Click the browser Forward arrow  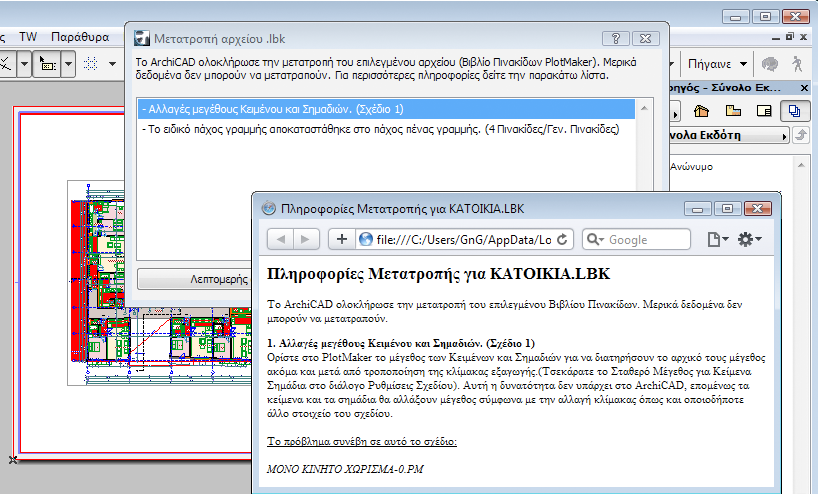click(305, 239)
